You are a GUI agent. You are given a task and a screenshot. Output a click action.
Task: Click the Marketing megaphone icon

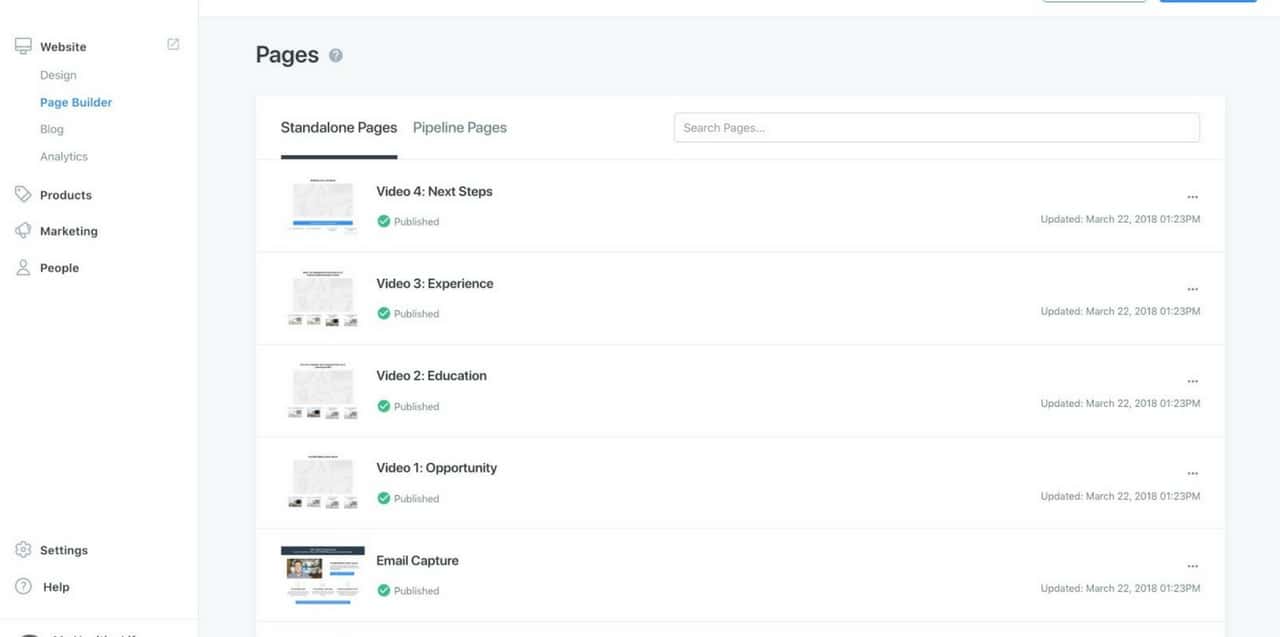pyautogui.click(x=23, y=230)
